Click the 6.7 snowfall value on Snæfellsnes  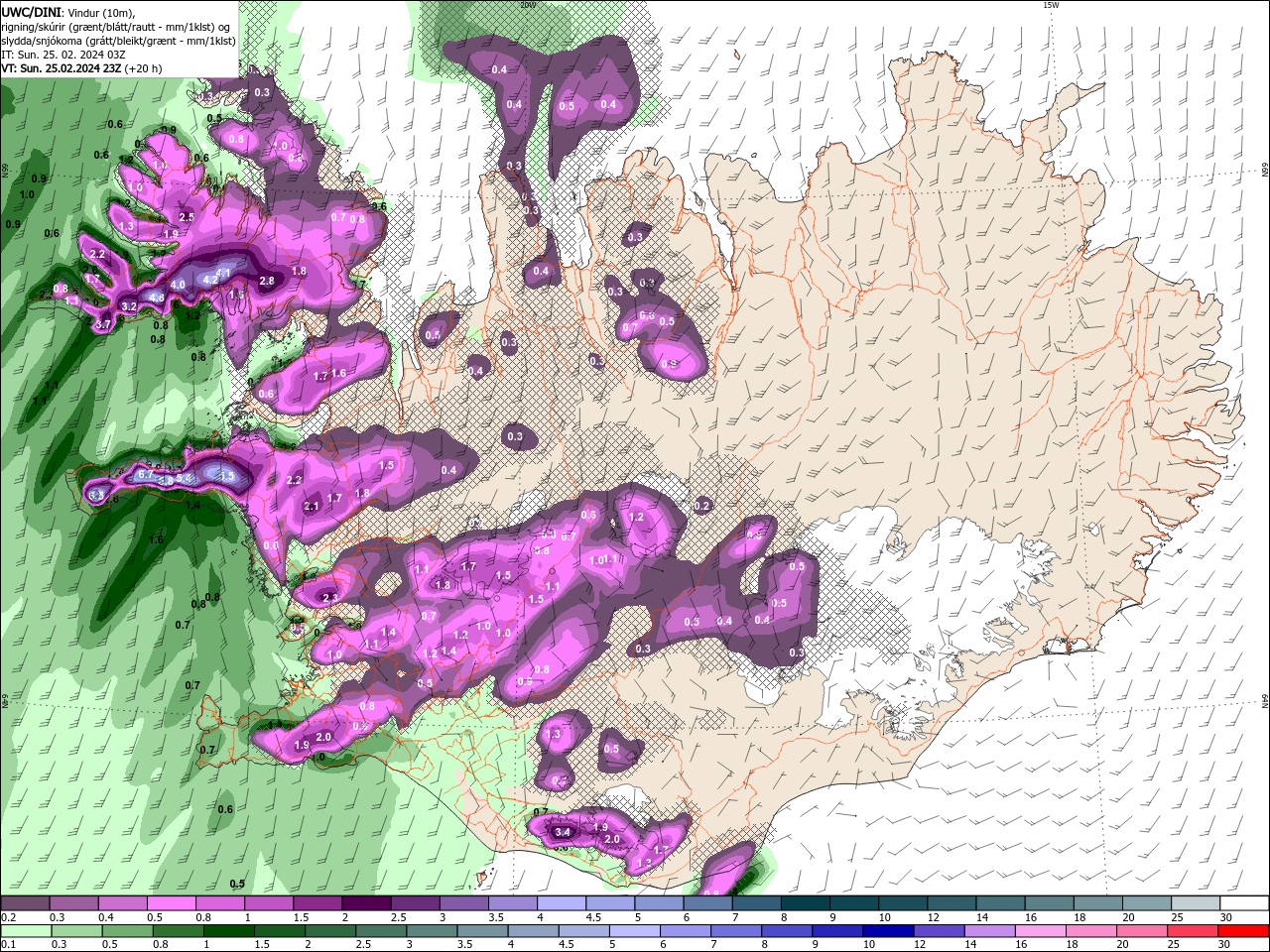[x=146, y=474]
